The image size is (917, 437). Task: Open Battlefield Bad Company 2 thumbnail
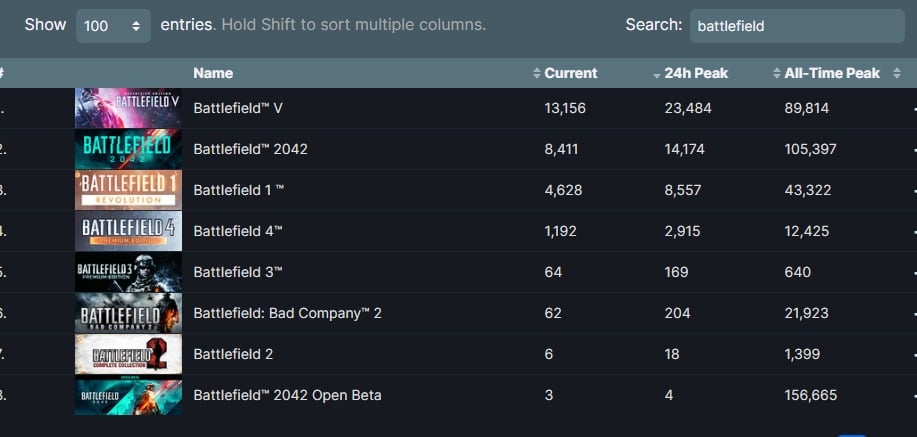[x=128, y=313]
